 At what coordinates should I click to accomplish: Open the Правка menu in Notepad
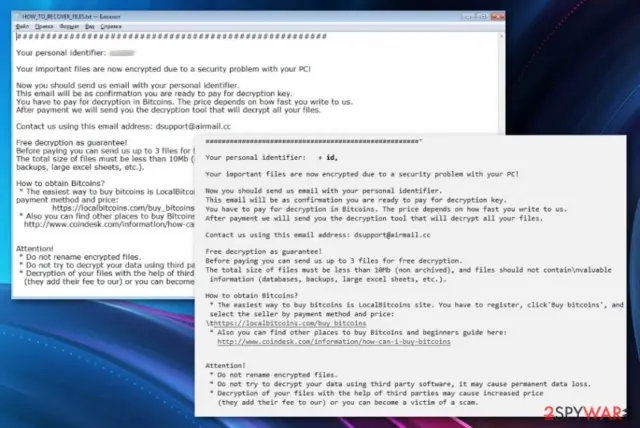pyautogui.click(x=44, y=27)
